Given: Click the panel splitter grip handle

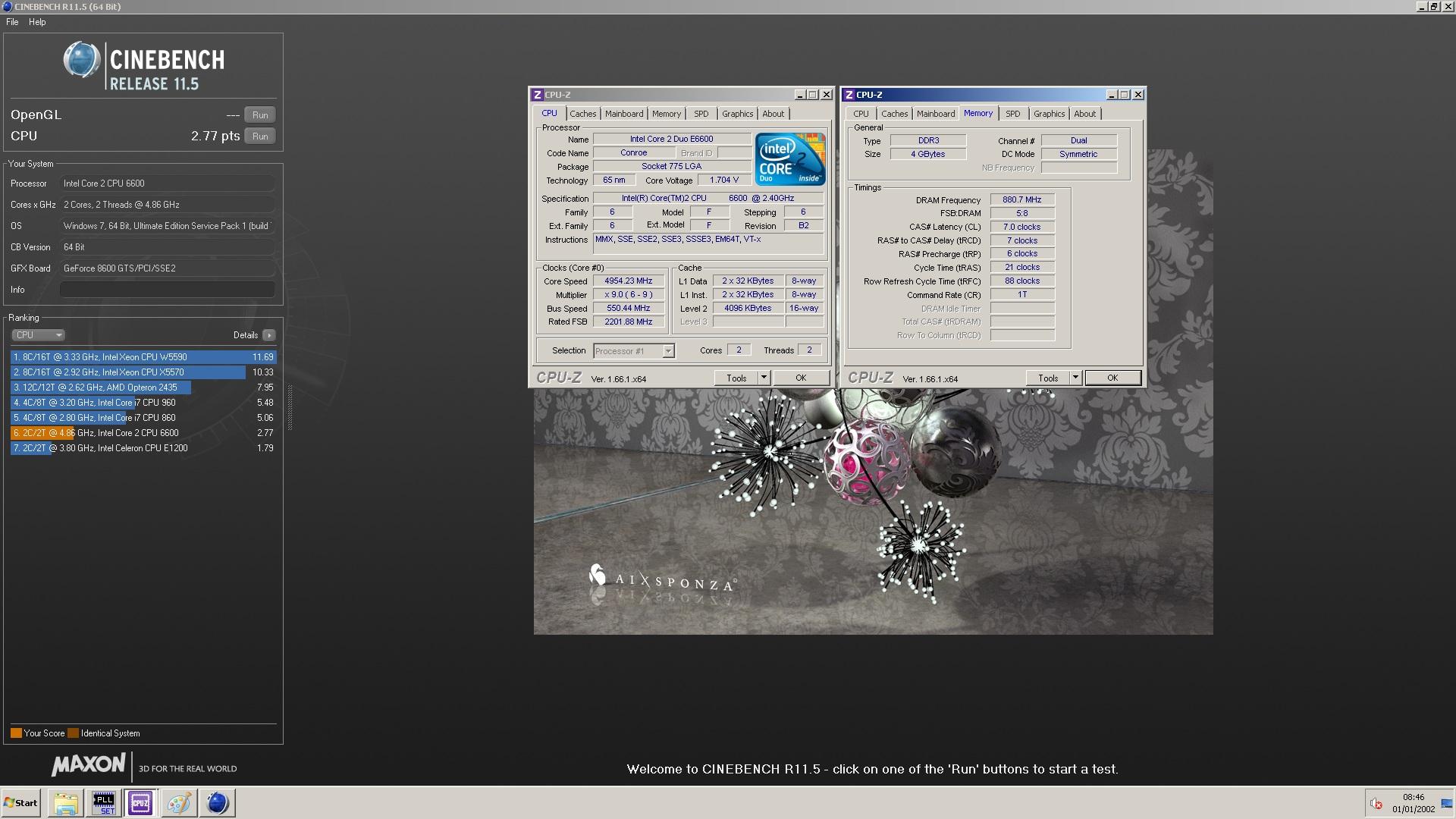Looking at the screenshot, I should 290,408.
